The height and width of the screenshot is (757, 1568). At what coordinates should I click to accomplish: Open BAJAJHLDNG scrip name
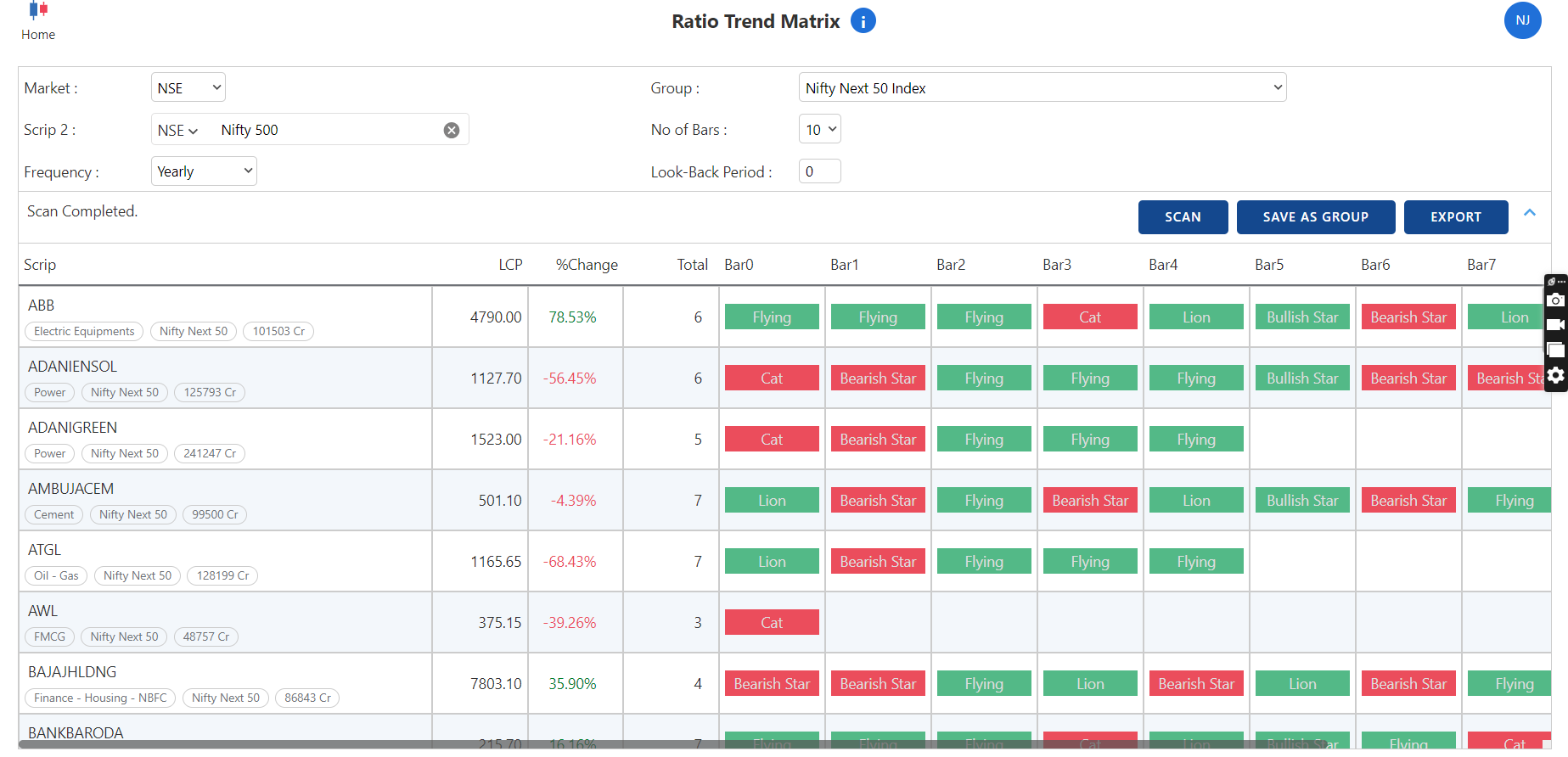click(72, 672)
